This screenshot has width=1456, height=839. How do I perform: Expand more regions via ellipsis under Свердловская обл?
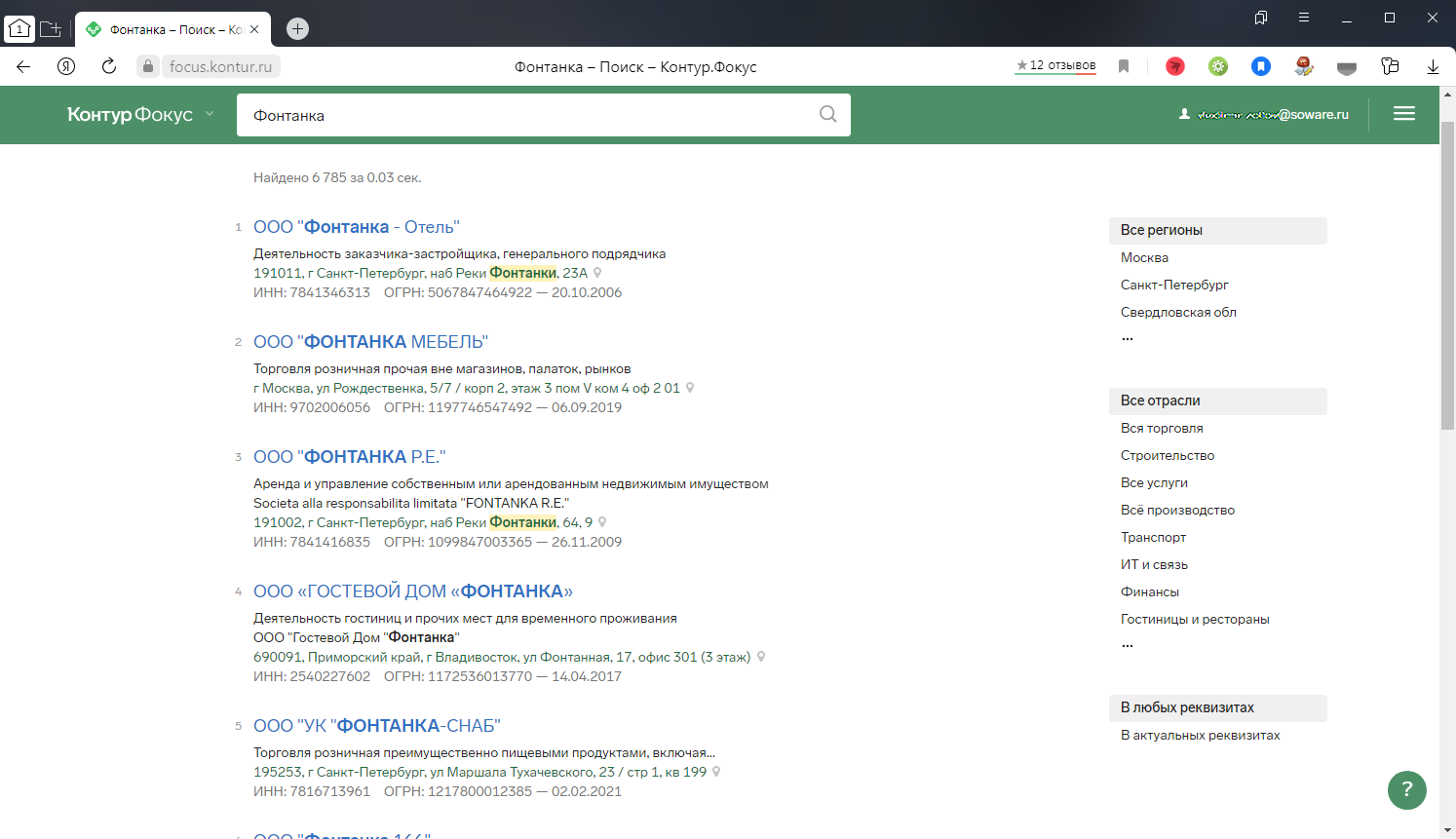[1128, 338]
